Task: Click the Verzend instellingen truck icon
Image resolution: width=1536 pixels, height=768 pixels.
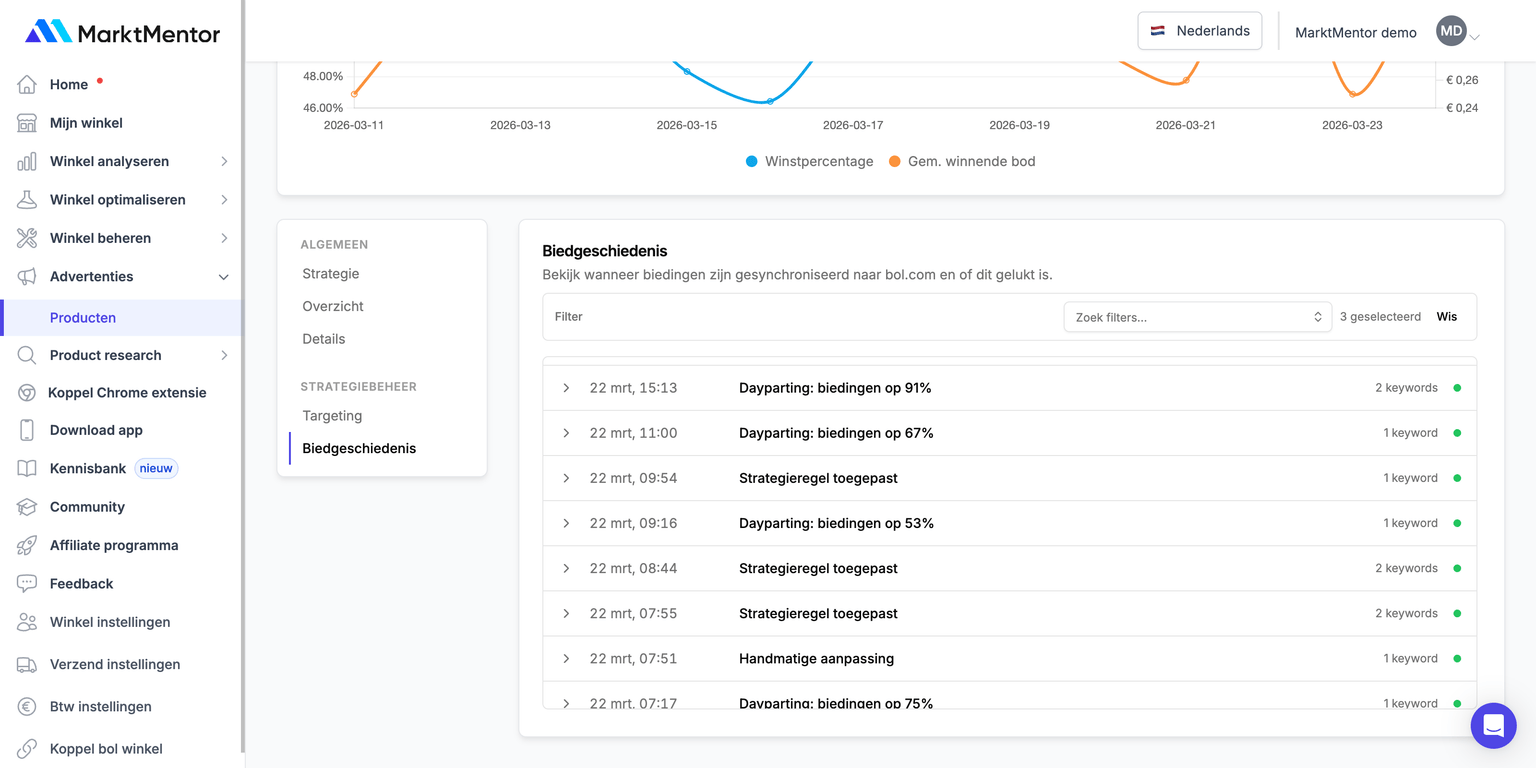Action: [27, 665]
